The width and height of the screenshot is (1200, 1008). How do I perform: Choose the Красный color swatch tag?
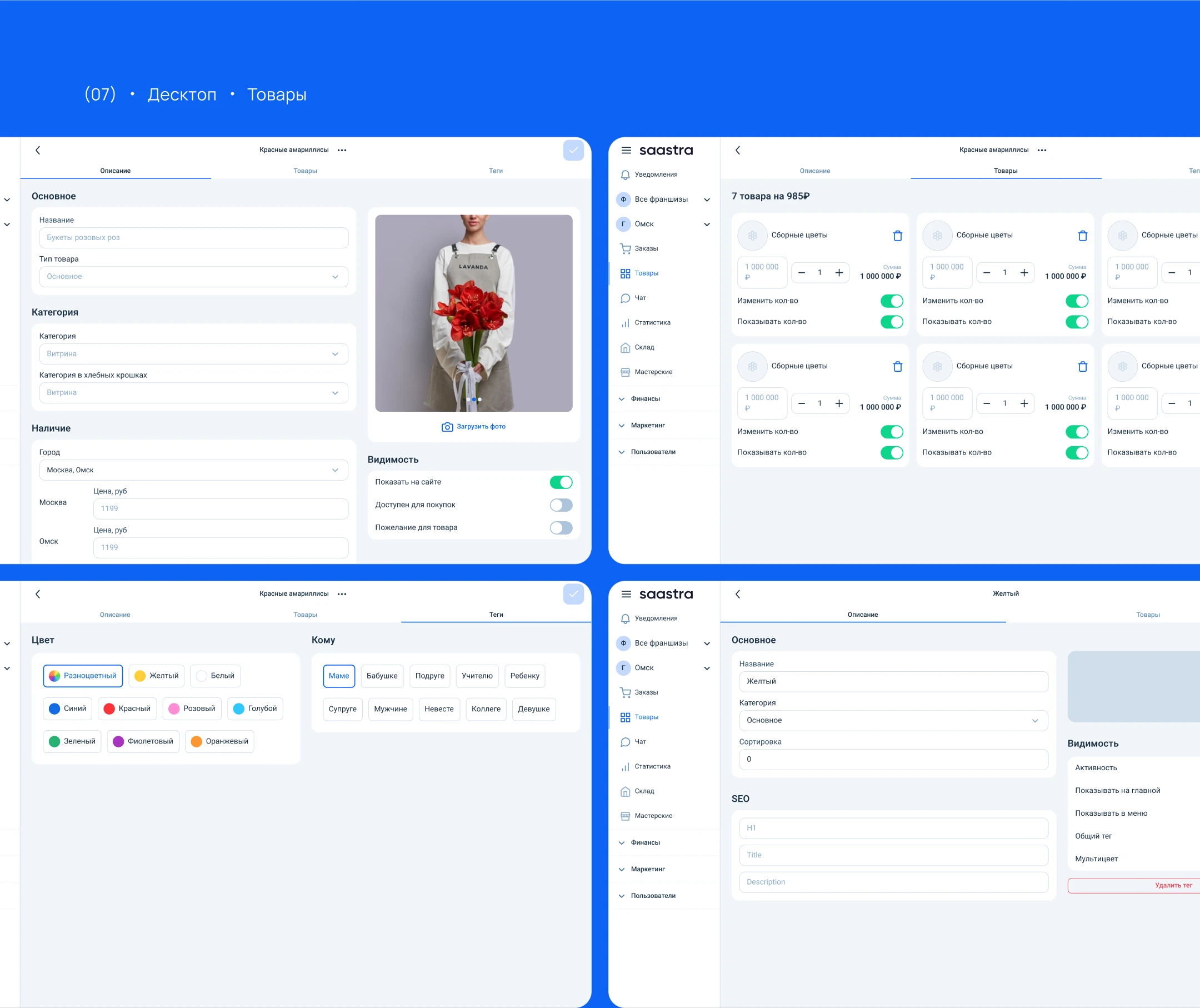pos(127,708)
